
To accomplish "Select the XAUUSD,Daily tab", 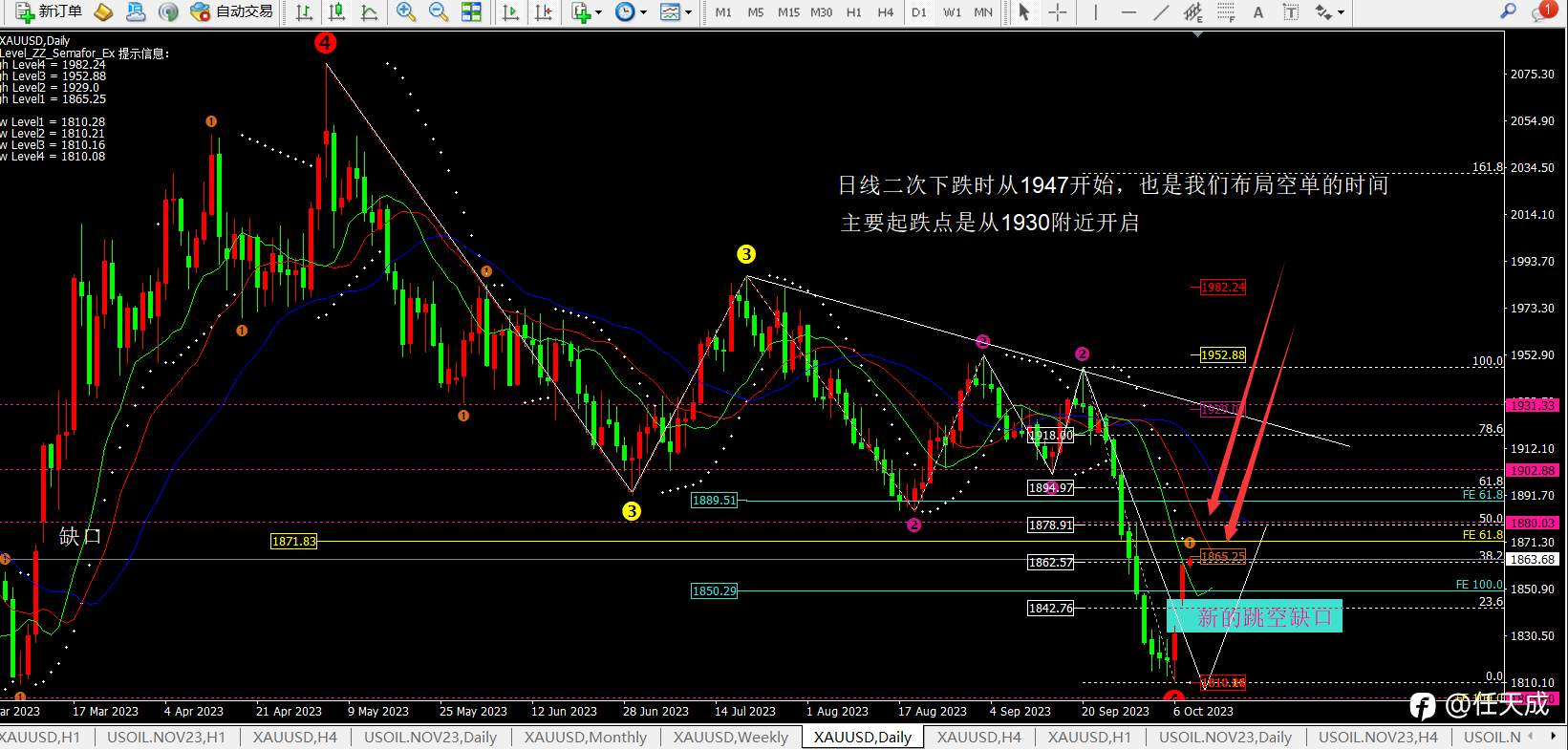I will click(x=863, y=737).
